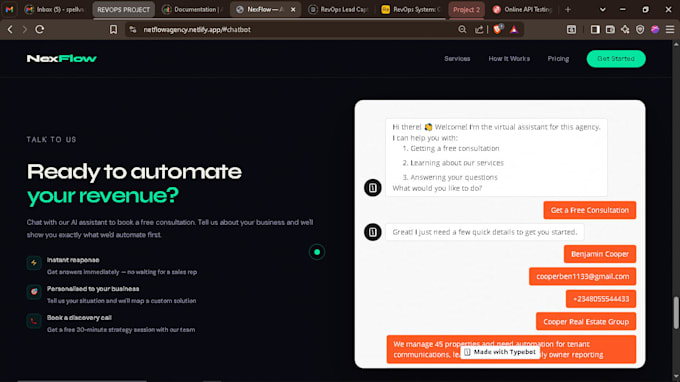Open the browser main hamburger menu
Viewport: 680px width, 382px height.
pyautogui.click(x=670, y=29)
